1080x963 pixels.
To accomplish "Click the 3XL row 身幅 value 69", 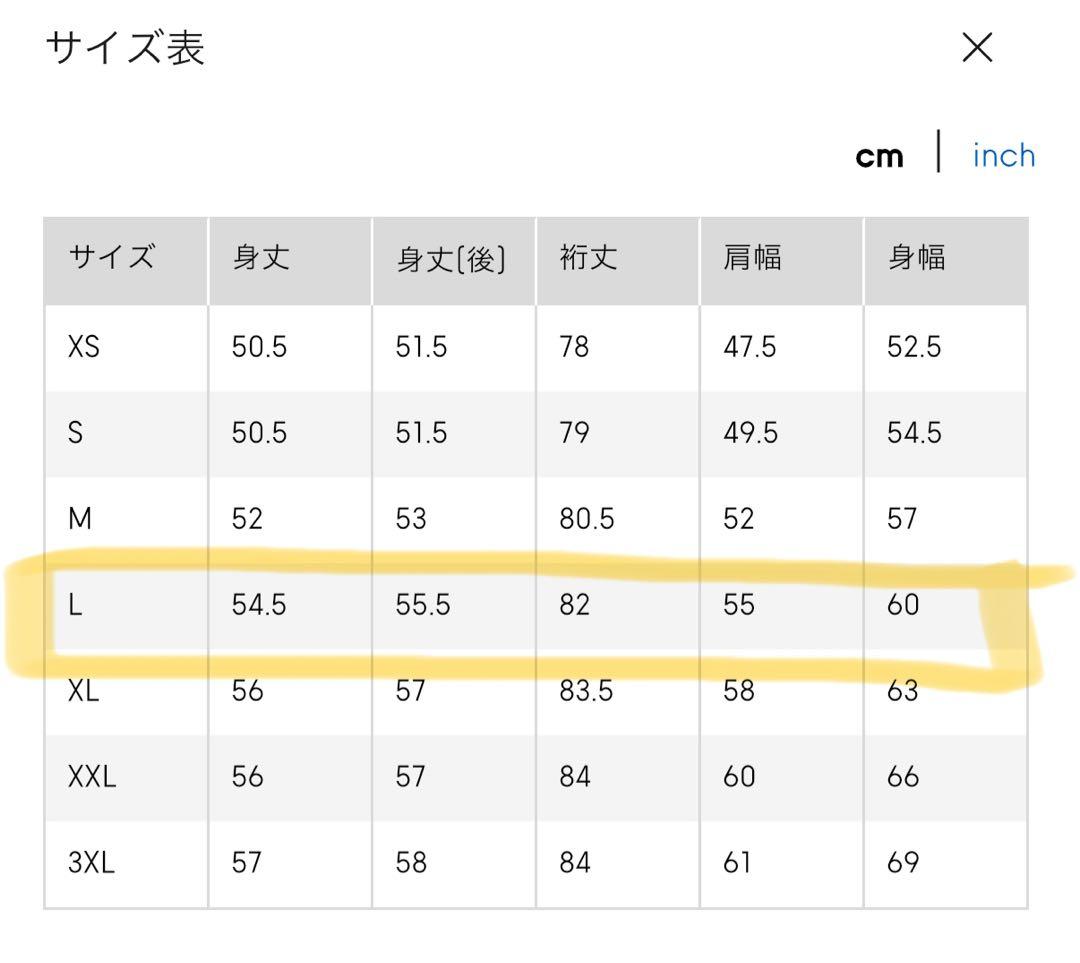I will coord(902,863).
